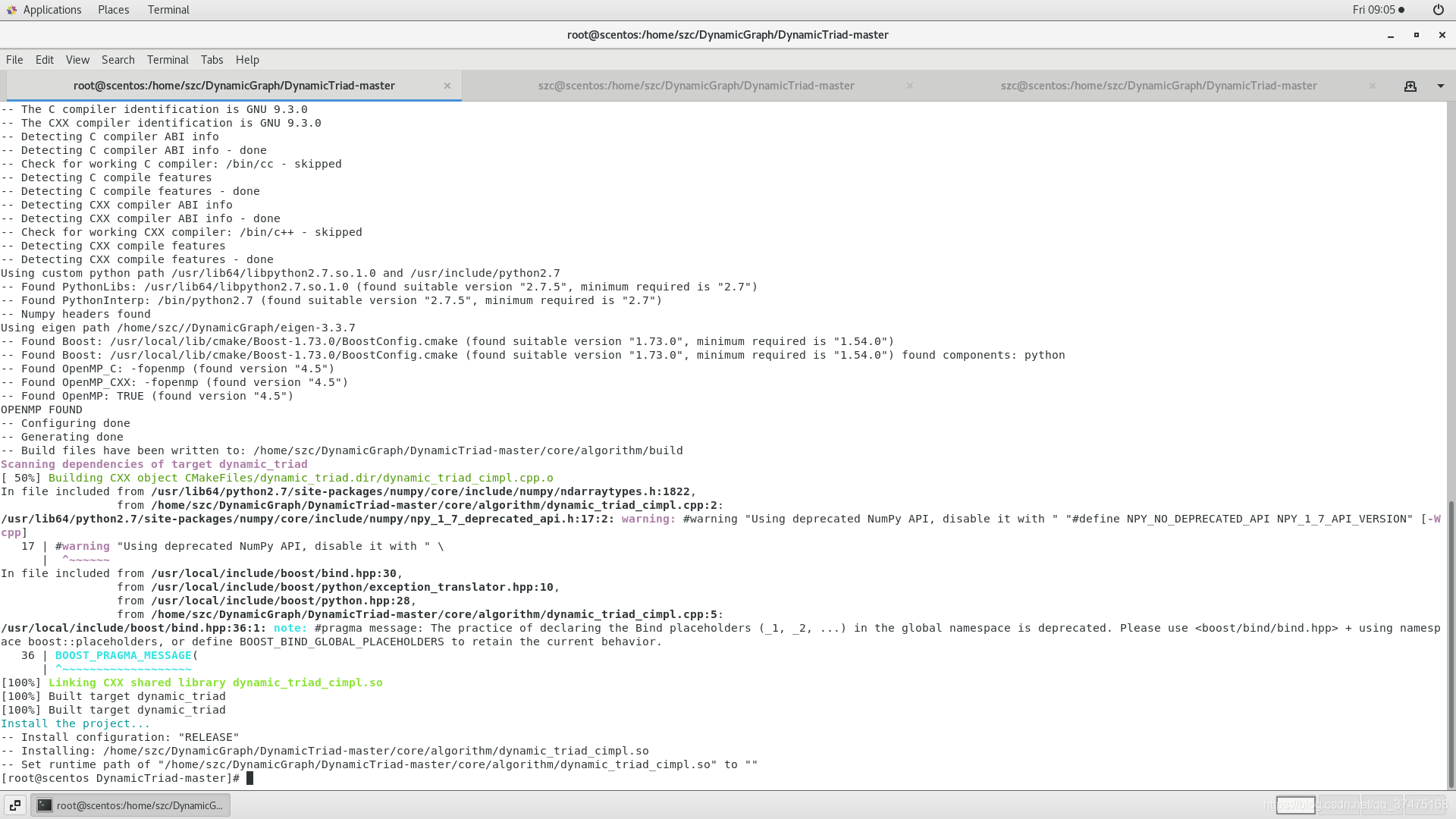The height and width of the screenshot is (819, 1456).
Task: Click the workspace switcher in bottom panel
Action: point(1295,805)
